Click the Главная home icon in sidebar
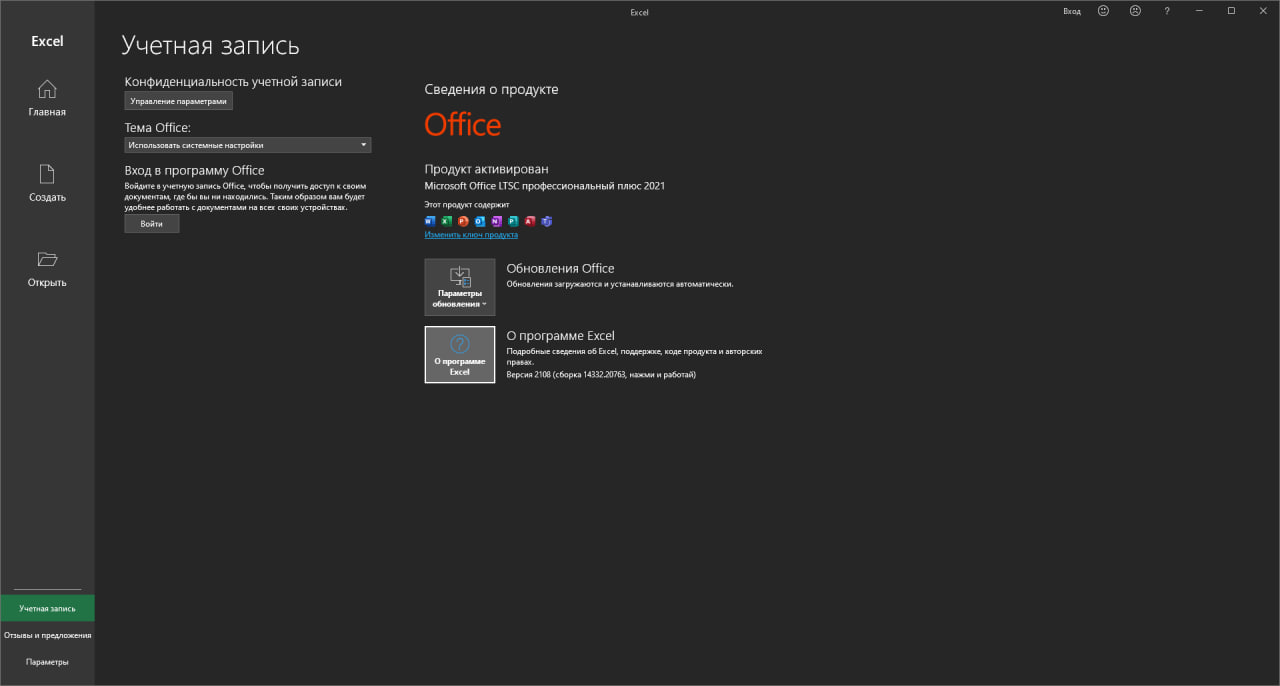This screenshot has width=1280, height=686. click(47, 89)
